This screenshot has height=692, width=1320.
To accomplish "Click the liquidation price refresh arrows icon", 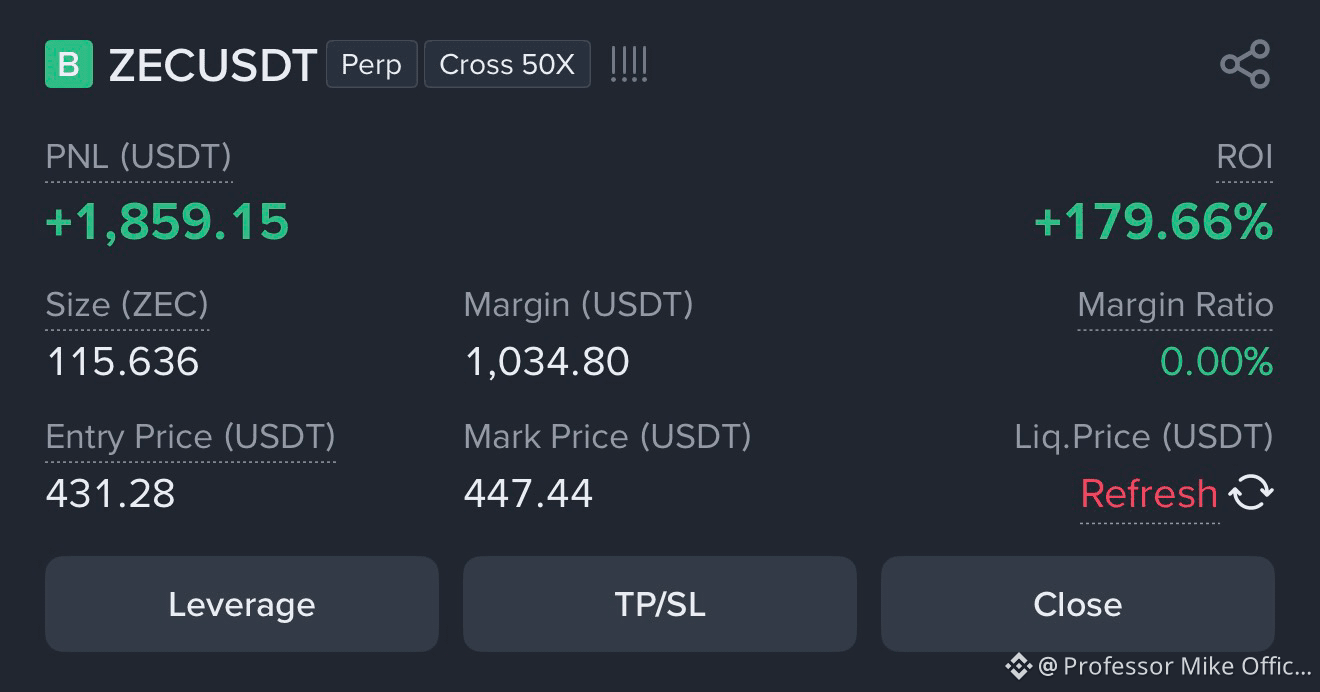I will [x=1251, y=493].
